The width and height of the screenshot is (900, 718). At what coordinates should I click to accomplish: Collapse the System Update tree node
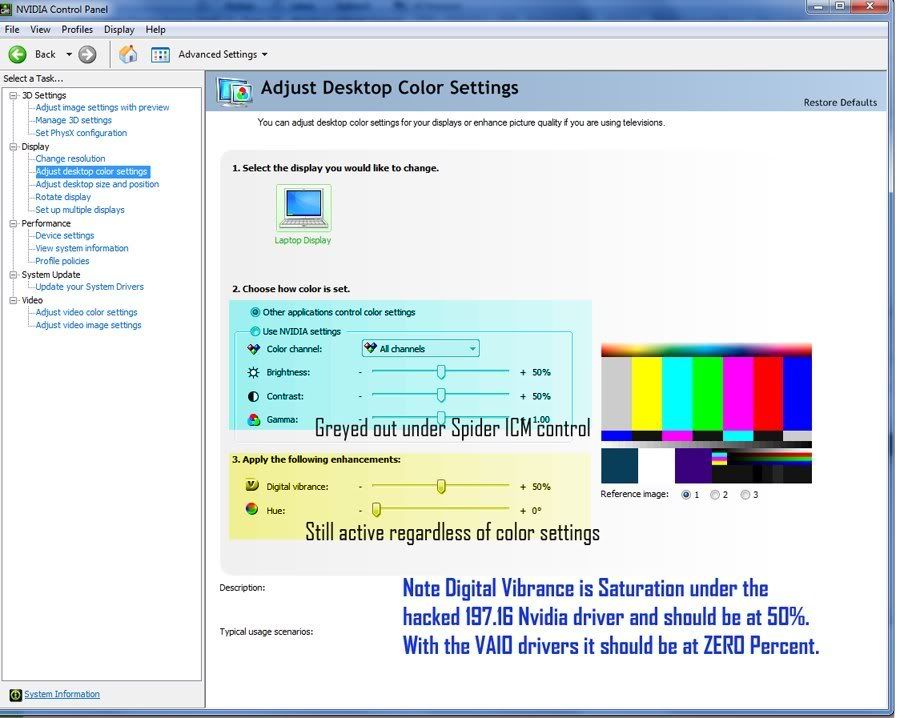13,275
